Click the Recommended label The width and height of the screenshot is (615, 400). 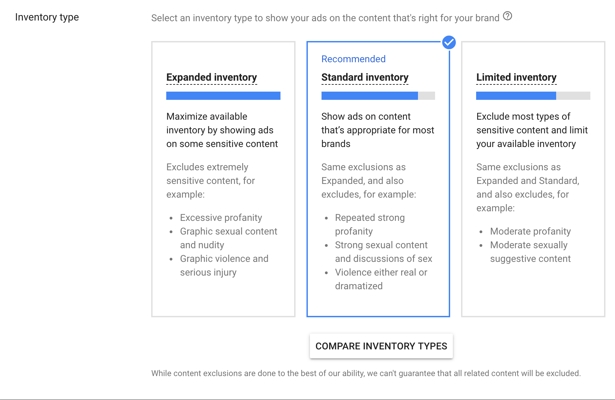tap(353, 59)
